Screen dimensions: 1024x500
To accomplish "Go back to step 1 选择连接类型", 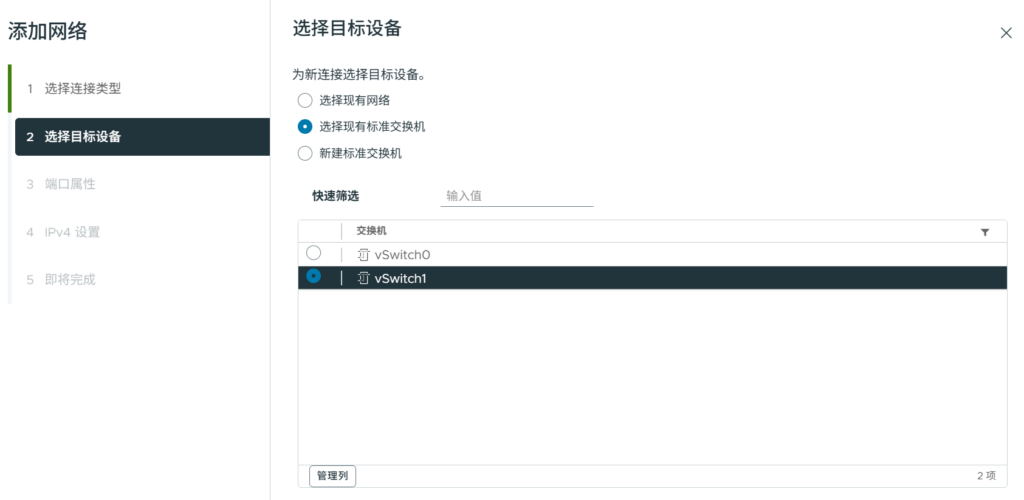I will tap(83, 88).
